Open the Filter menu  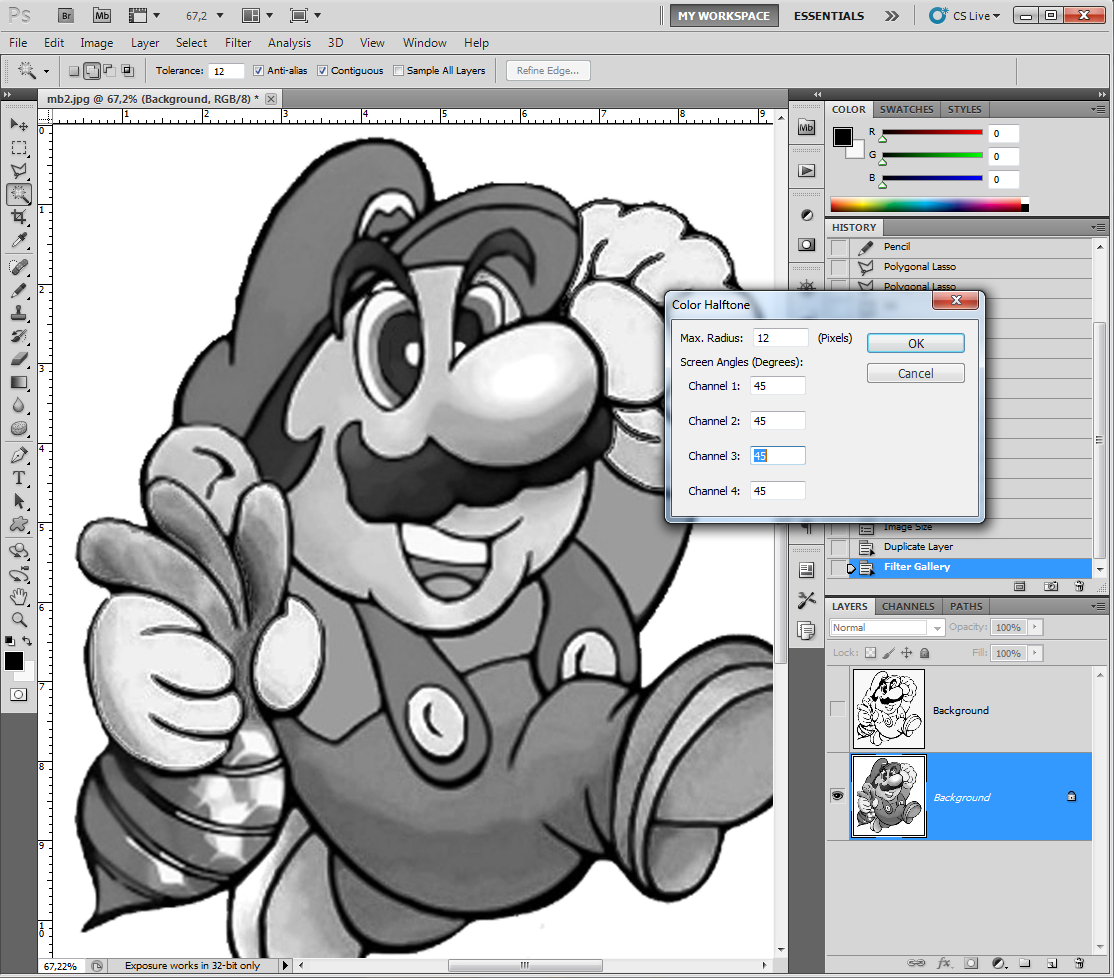pyautogui.click(x=238, y=43)
